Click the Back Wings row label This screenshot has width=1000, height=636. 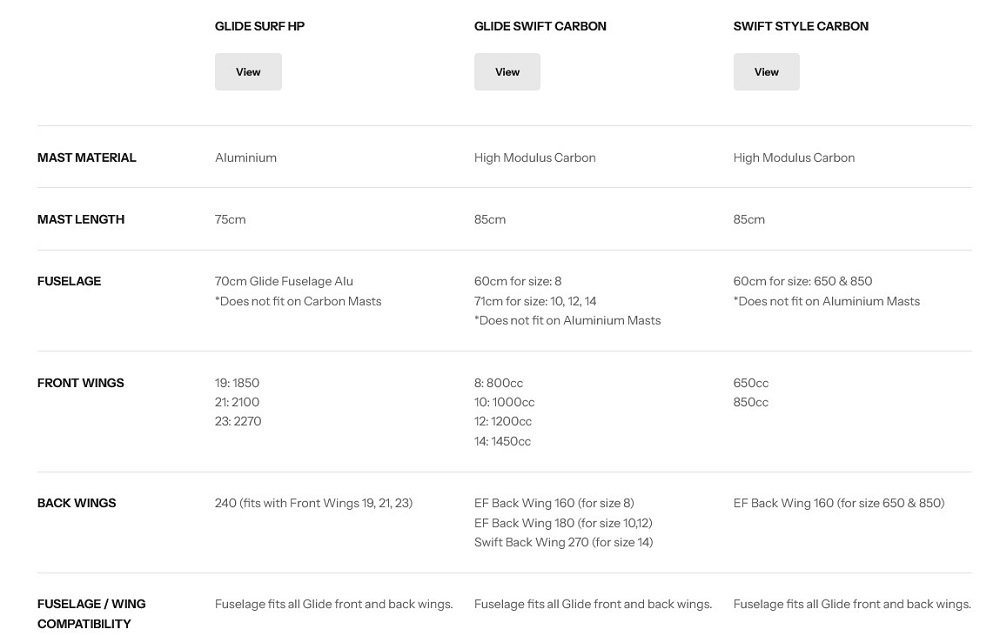tap(77, 503)
